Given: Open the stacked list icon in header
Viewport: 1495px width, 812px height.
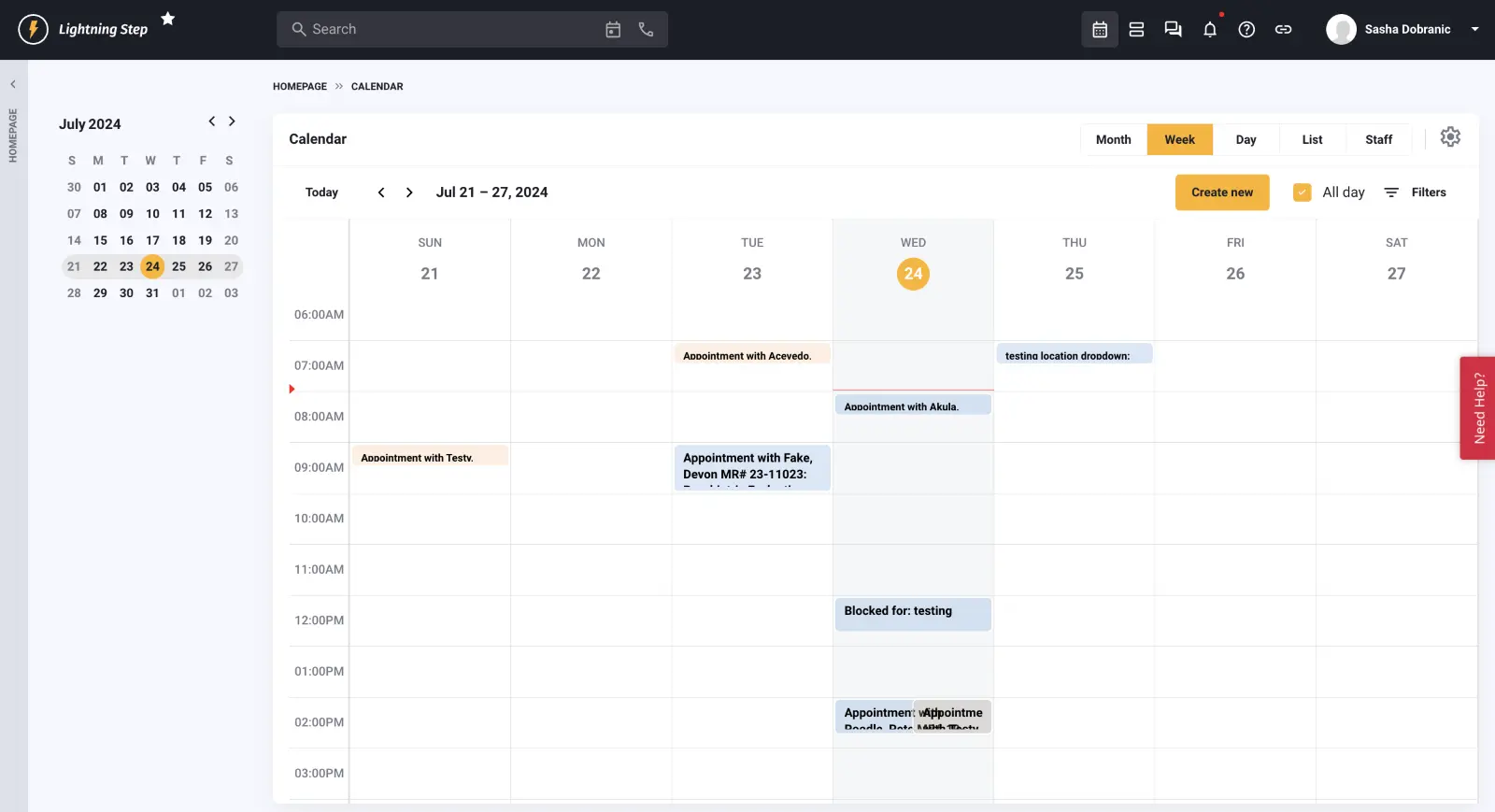Looking at the screenshot, I should pyautogui.click(x=1136, y=29).
